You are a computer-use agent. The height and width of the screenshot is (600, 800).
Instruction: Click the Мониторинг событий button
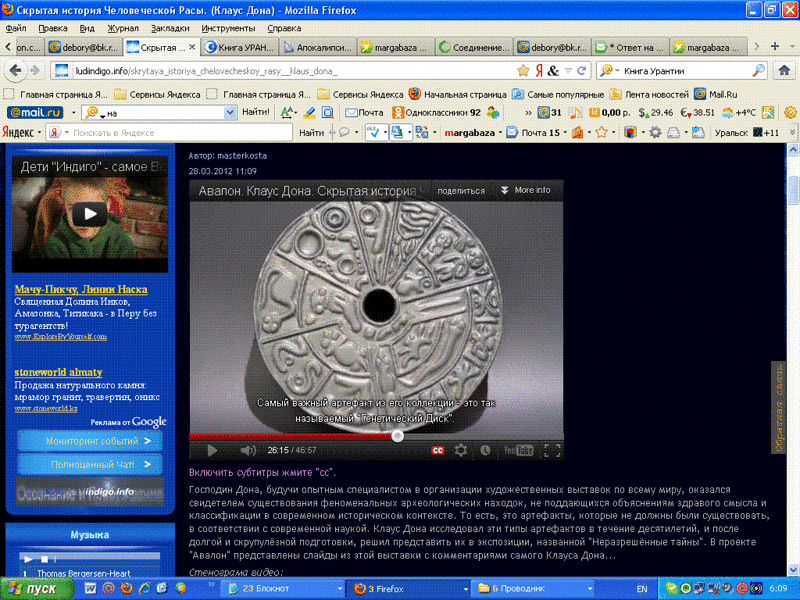click(90, 441)
